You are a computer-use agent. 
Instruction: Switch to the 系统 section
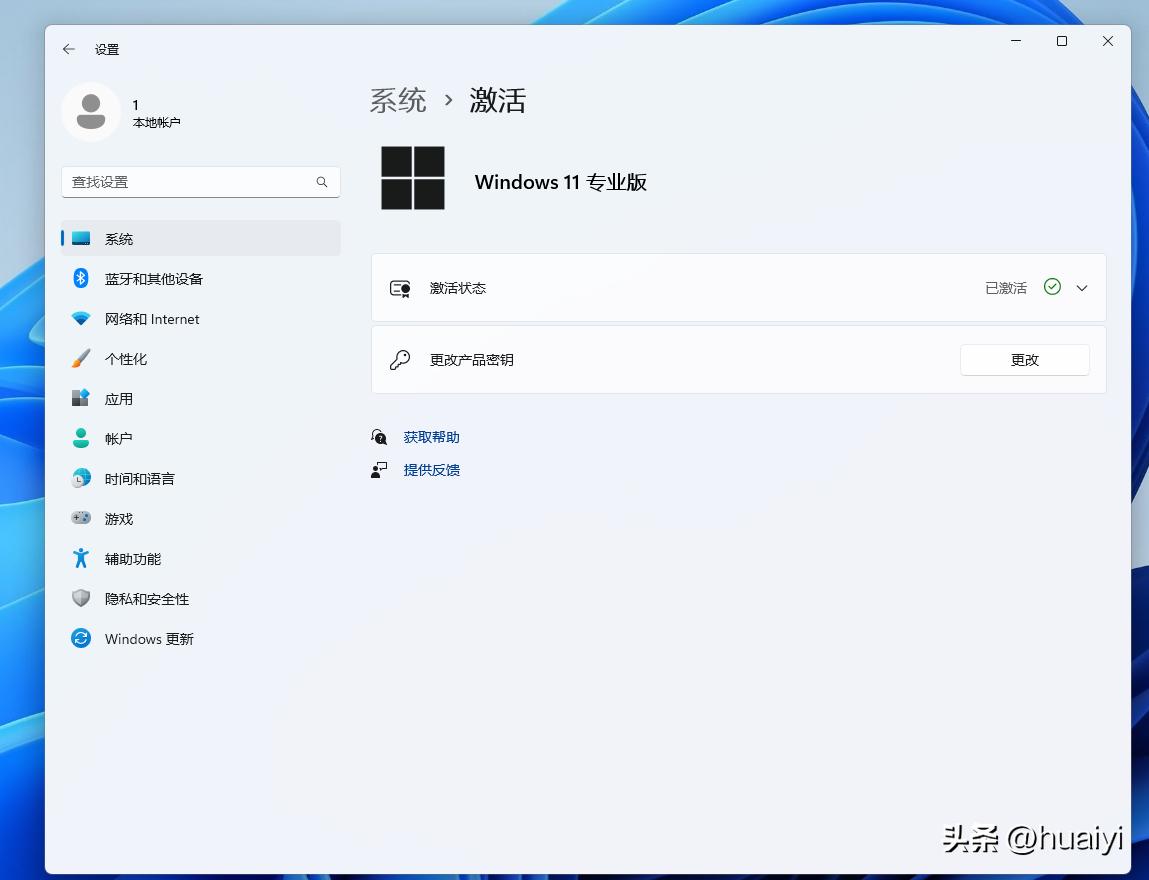click(120, 238)
